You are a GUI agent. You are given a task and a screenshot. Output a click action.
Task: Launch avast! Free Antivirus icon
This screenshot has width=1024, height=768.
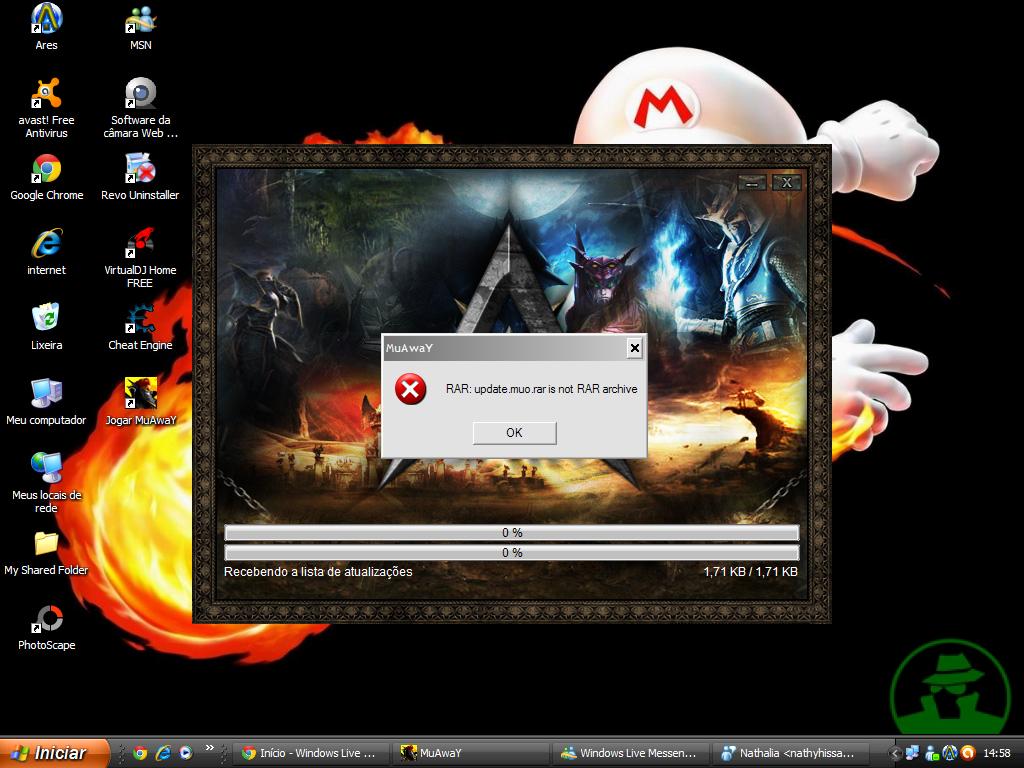[47, 94]
